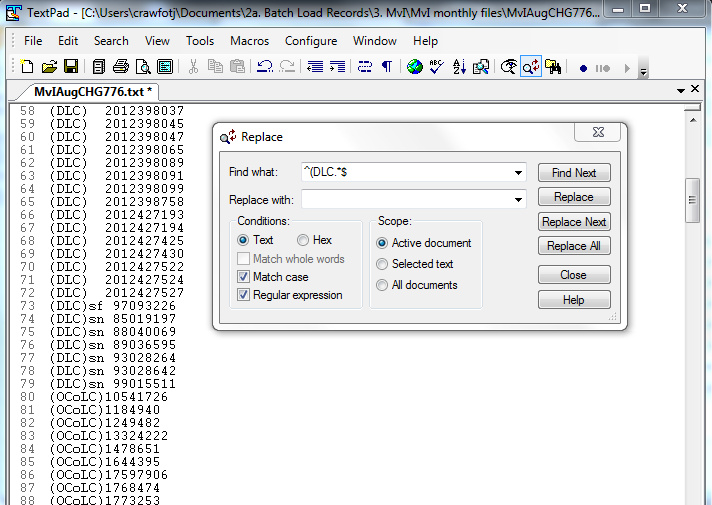
Task: Save the file with the floppy disk icon
Action: (71, 67)
